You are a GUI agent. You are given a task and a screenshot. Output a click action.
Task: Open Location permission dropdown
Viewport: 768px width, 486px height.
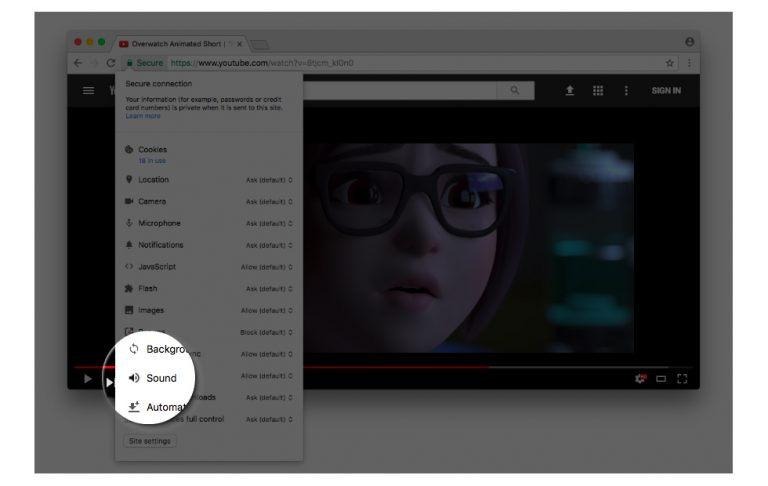[x=269, y=180]
